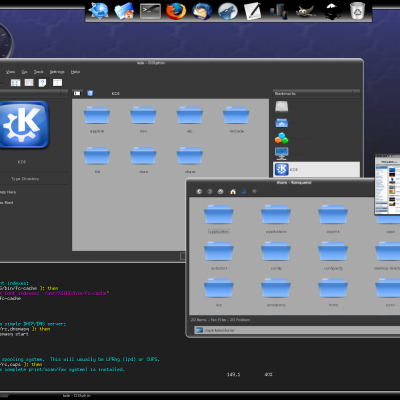Select the config folder in Konqueror
This screenshot has height=400, width=400.
pyautogui.click(x=276, y=256)
